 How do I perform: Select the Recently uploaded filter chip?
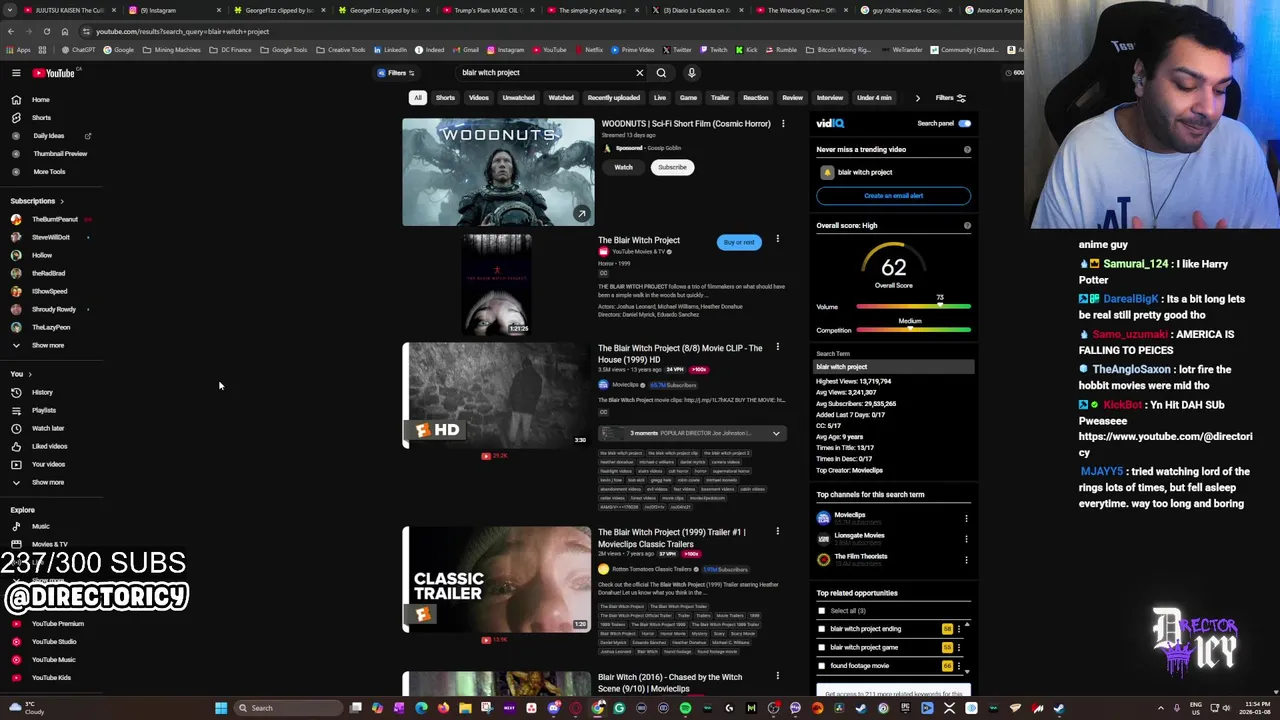point(613,98)
